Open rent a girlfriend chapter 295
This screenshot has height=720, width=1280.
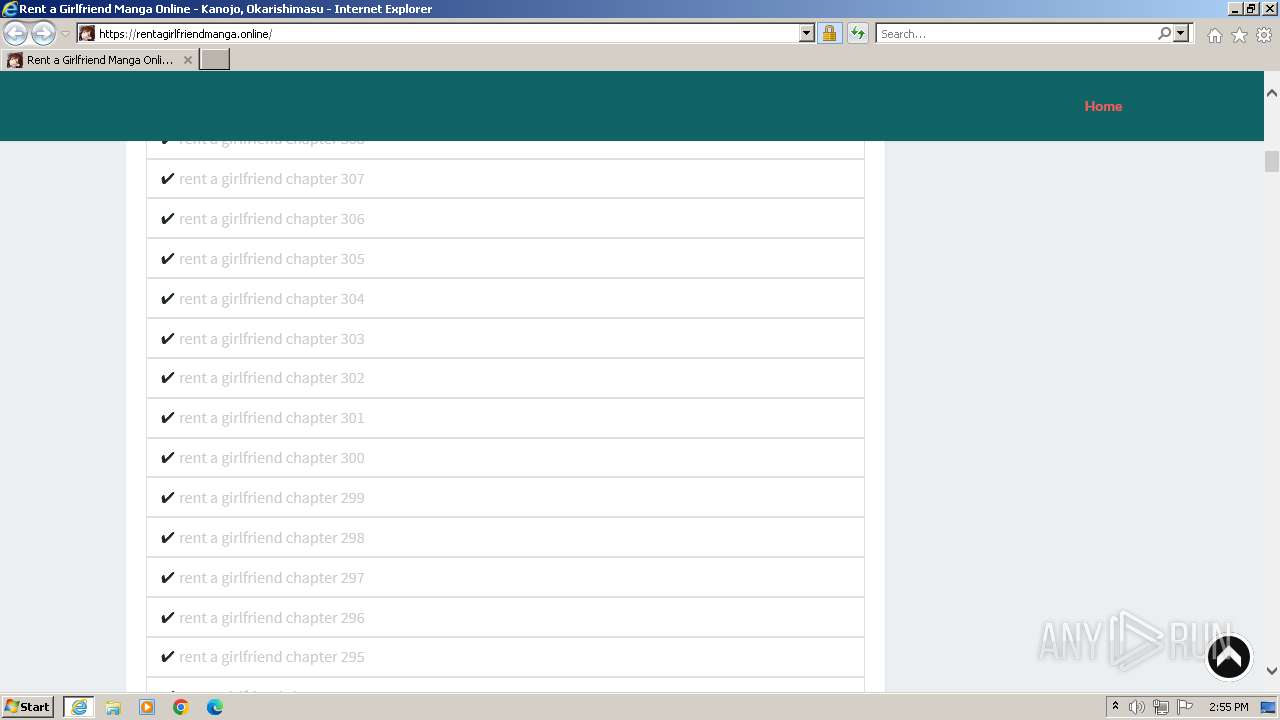(x=271, y=657)
